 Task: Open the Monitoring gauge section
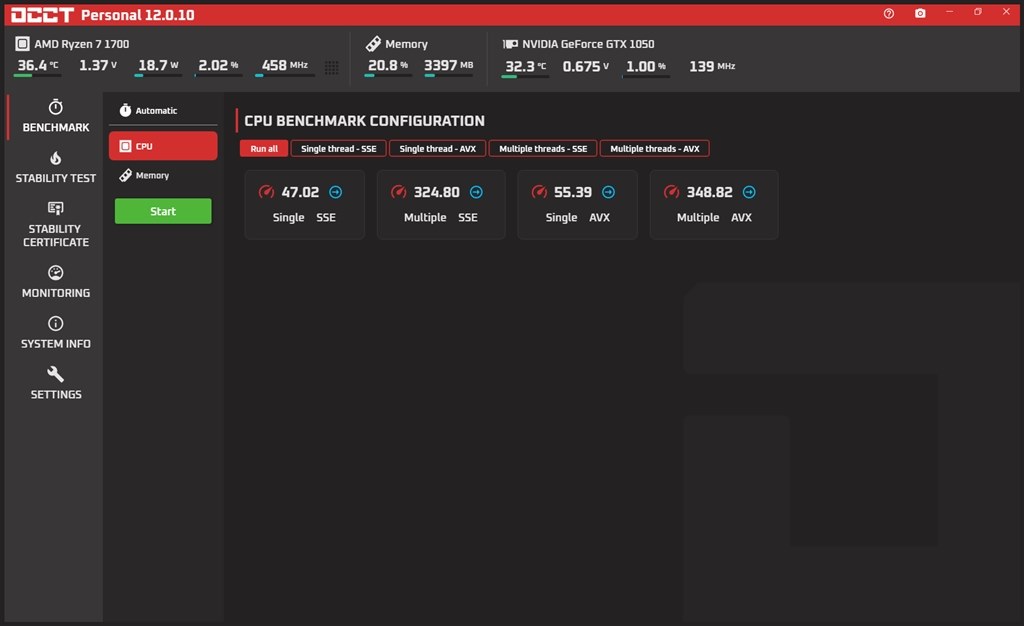56,282
